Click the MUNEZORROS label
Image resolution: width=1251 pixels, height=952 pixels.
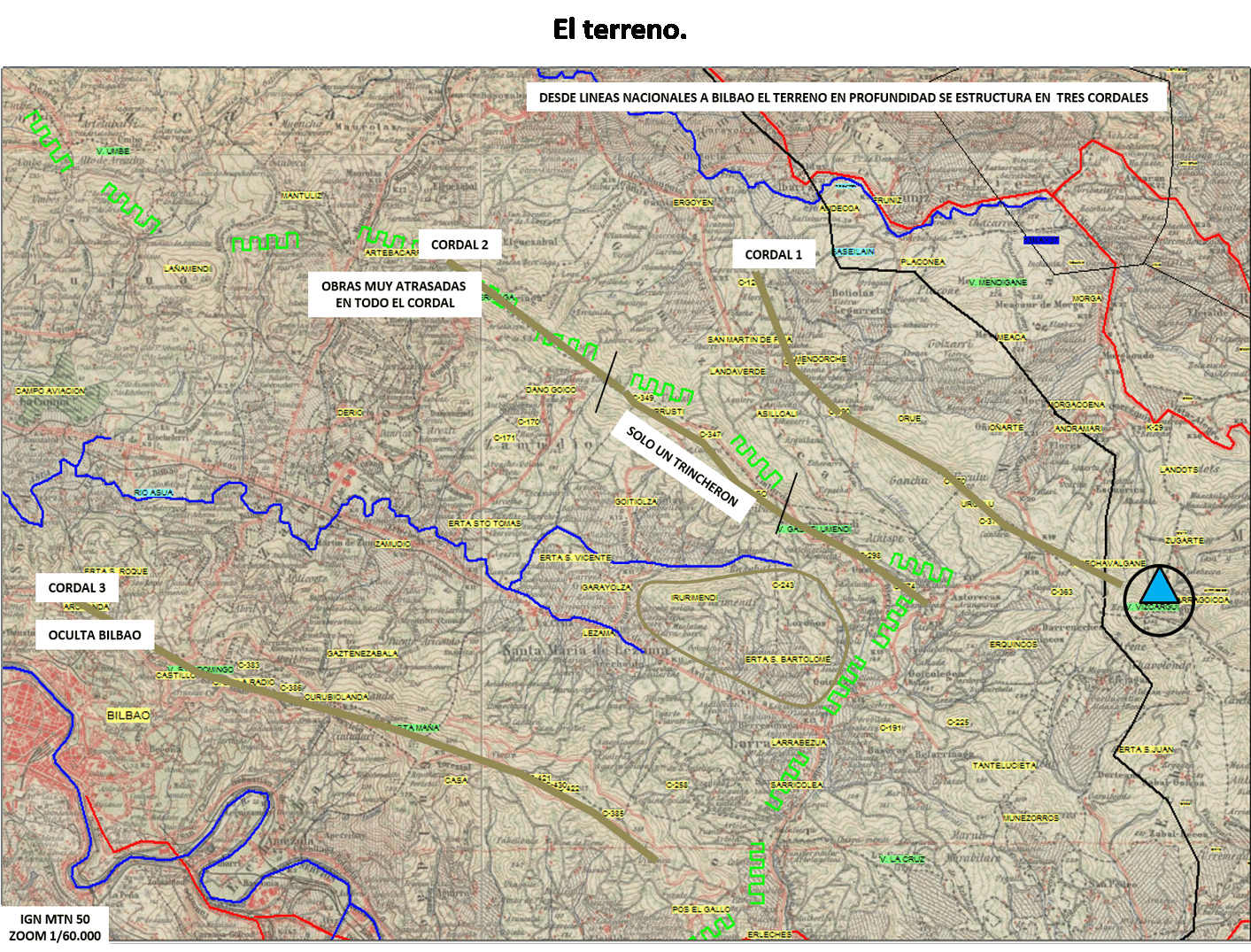[x=1031, y=818]
